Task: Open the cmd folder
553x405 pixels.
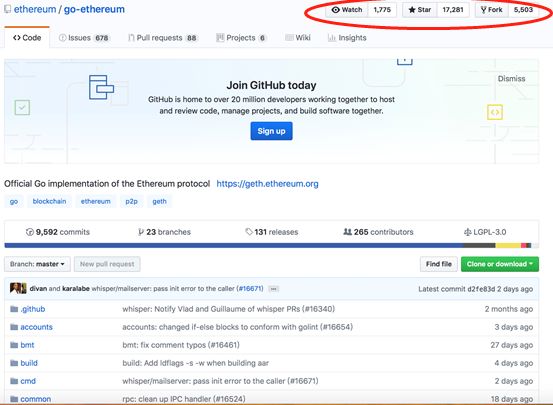Action: coord(28,381)
